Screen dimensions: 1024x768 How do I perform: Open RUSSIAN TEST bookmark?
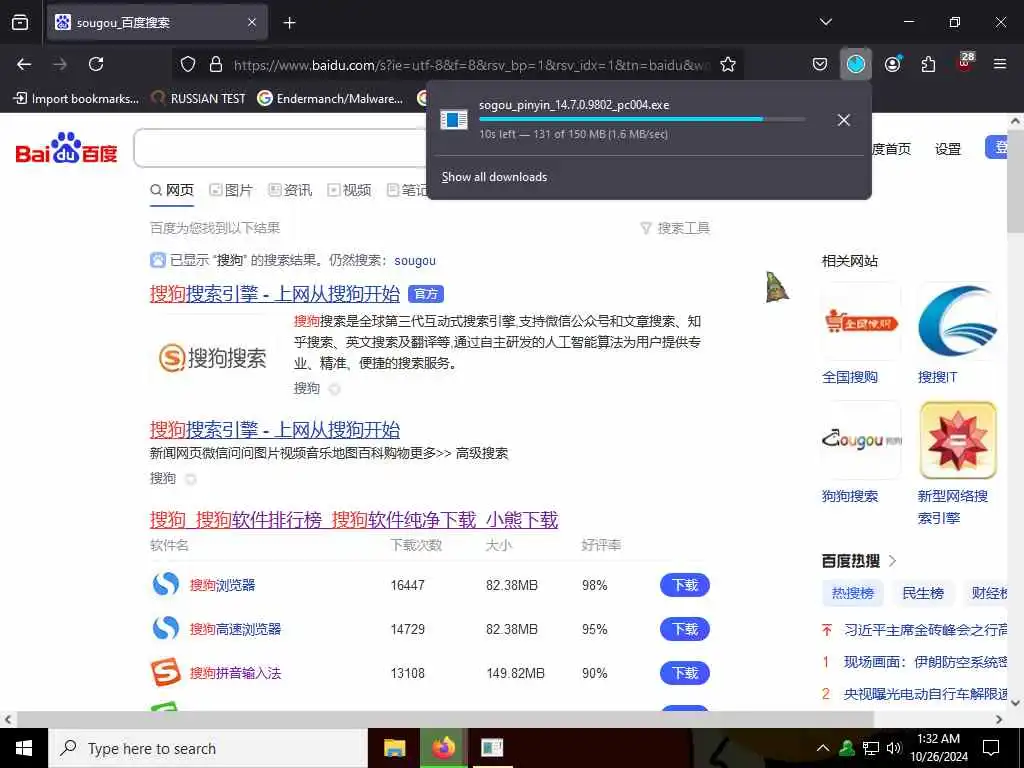pyautogui.click(x=199, y=99)
